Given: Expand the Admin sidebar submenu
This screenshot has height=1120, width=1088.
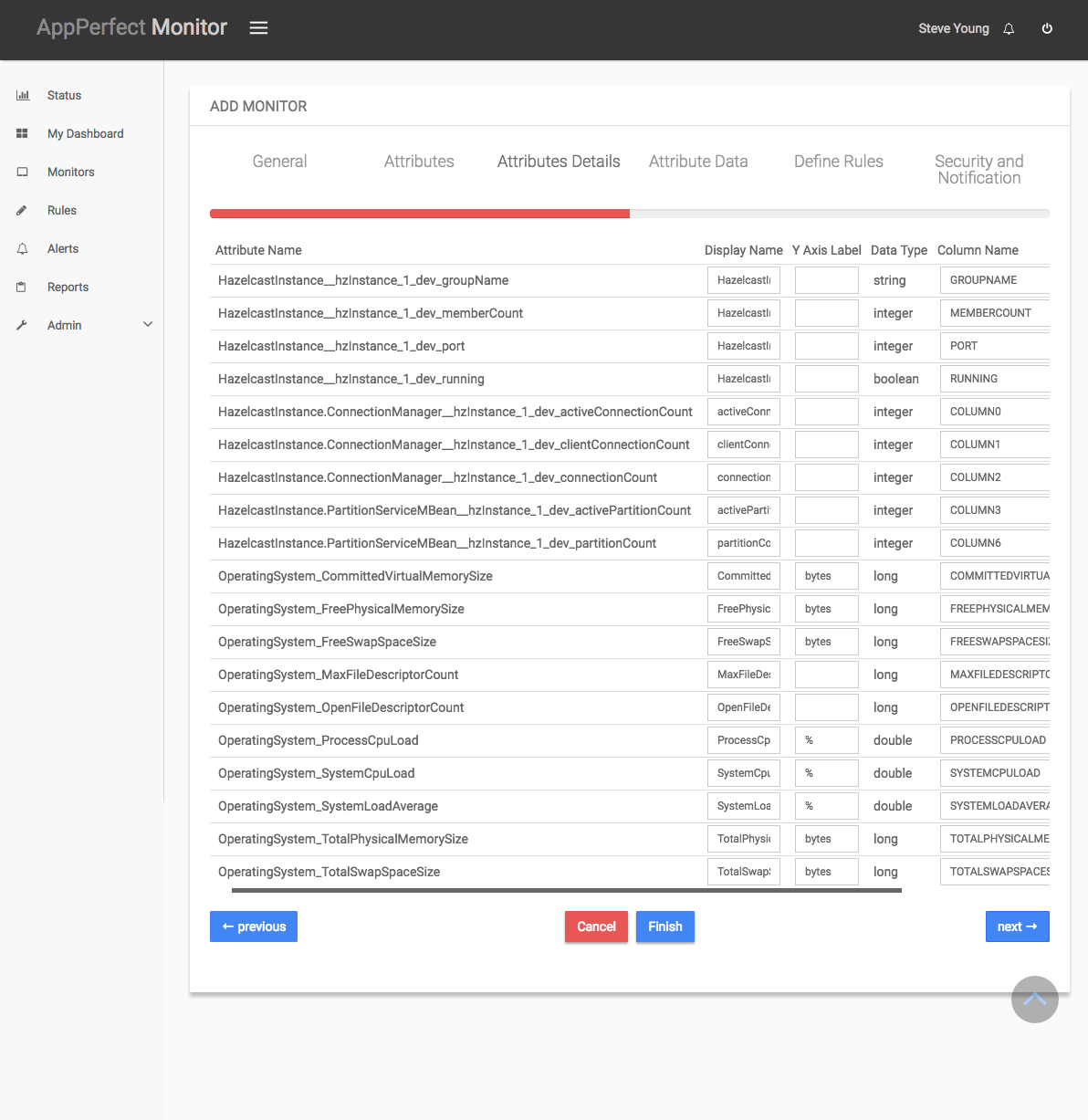Looking at the screenshot, I should [x=148, y=324].
